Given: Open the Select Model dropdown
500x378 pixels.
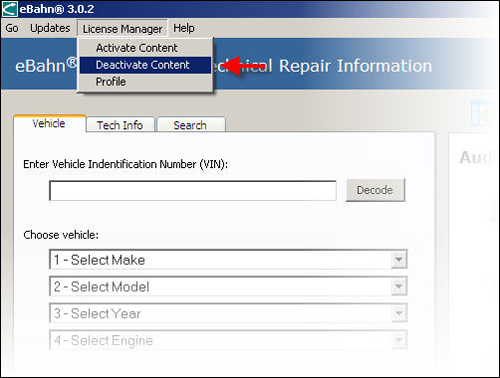Looking at the screenshot, I should pos(228,286).
